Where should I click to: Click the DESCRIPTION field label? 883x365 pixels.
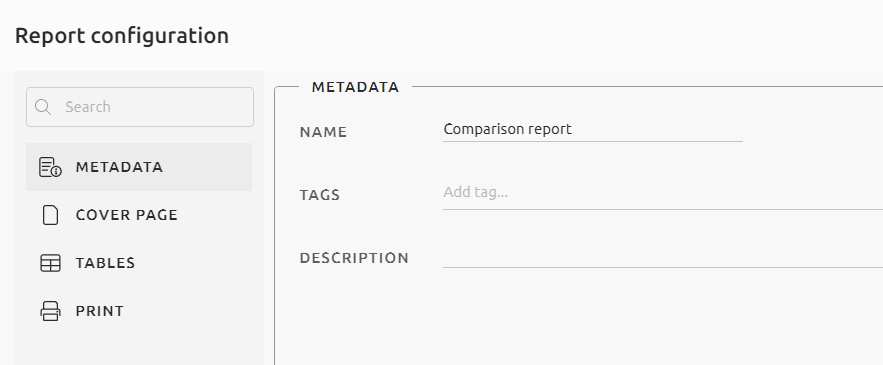(354, 259)
